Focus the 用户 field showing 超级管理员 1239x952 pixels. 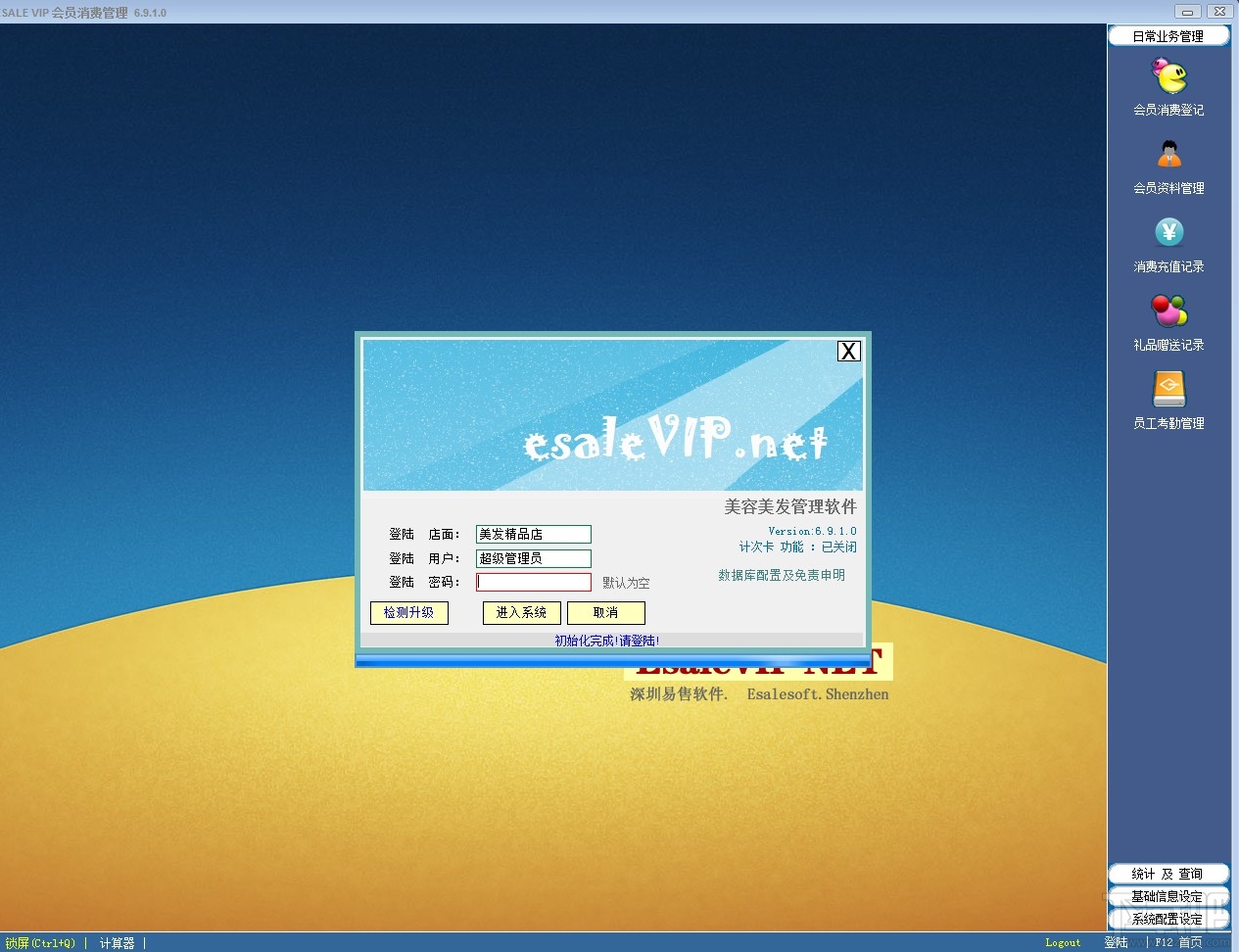click(534, 558)
